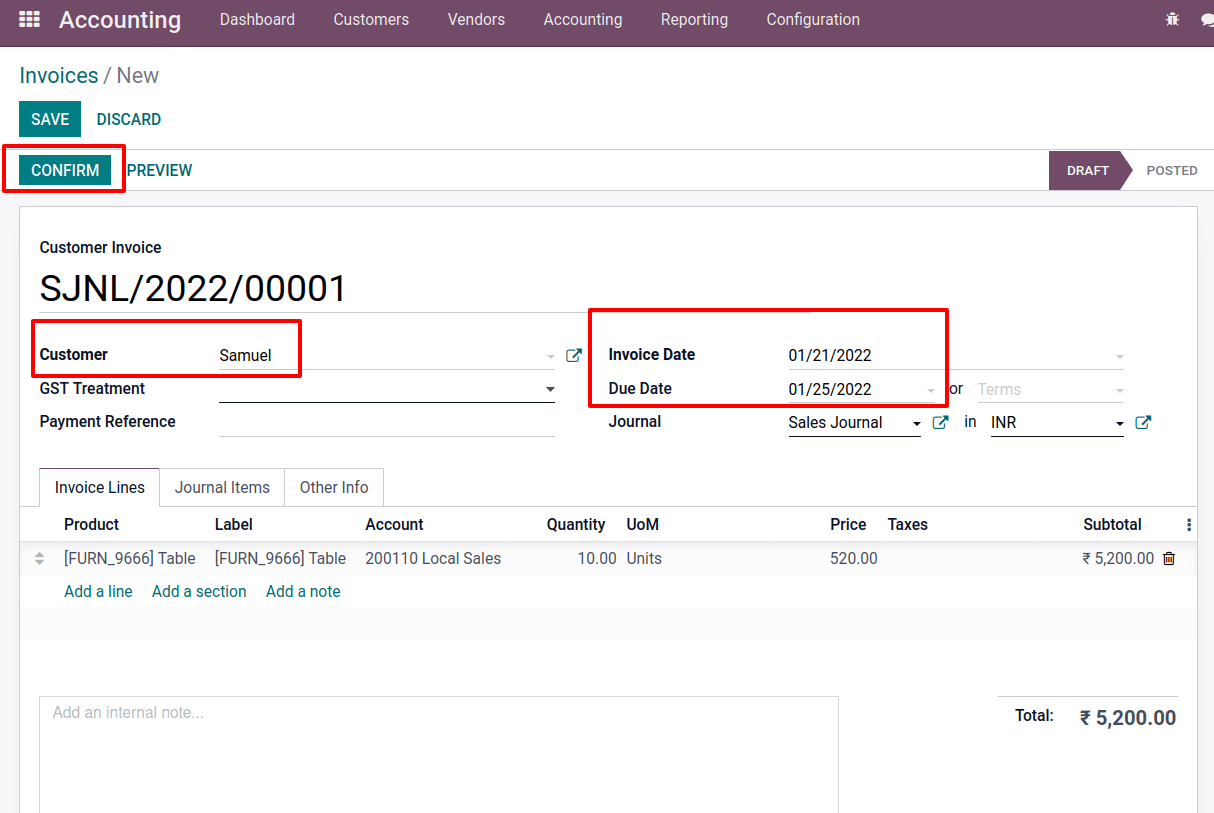
Task: Go back to Invoices breadcrumb
Action: 59,76
